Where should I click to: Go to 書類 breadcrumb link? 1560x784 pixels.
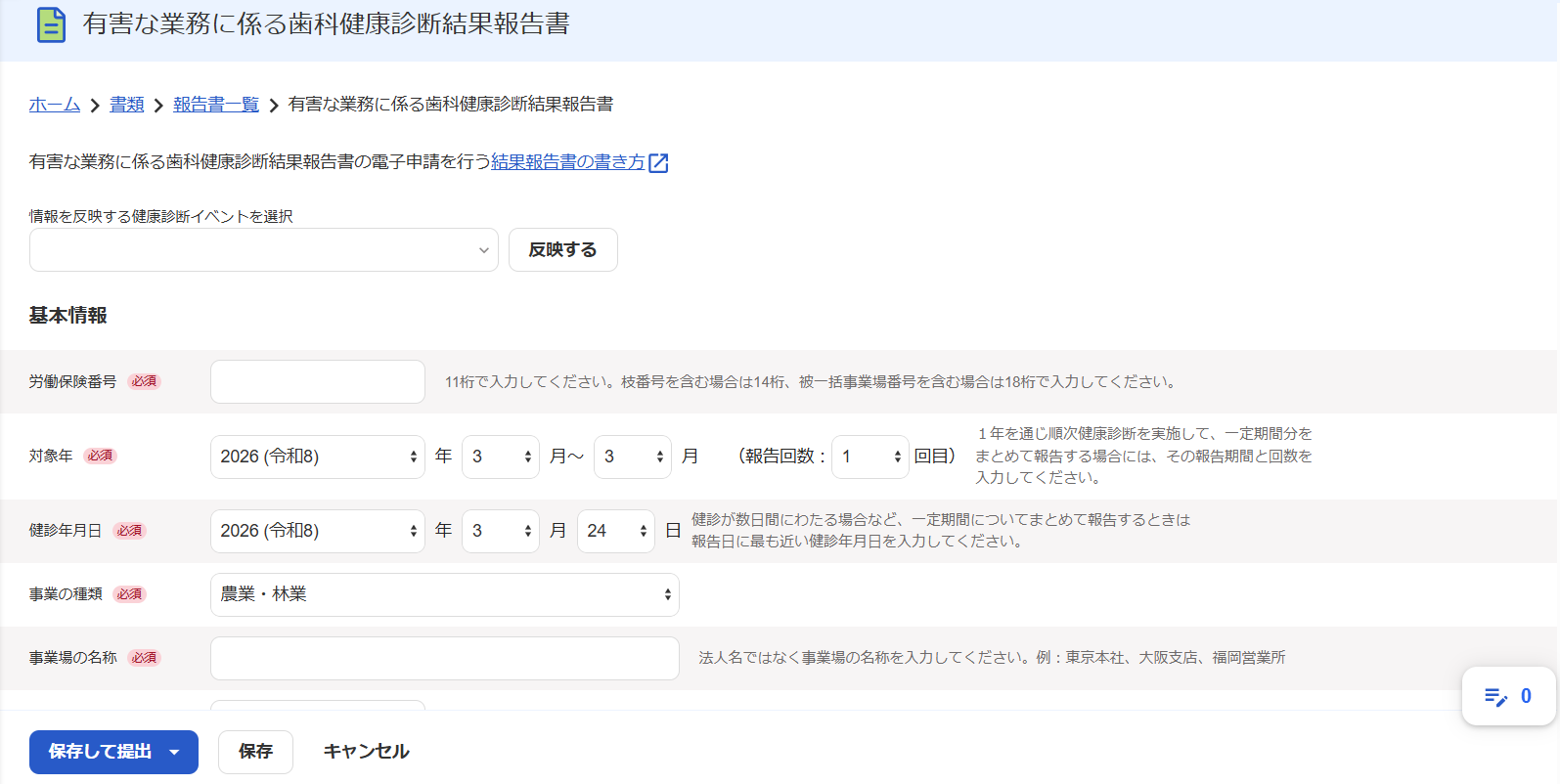click(x=127, y=105)
